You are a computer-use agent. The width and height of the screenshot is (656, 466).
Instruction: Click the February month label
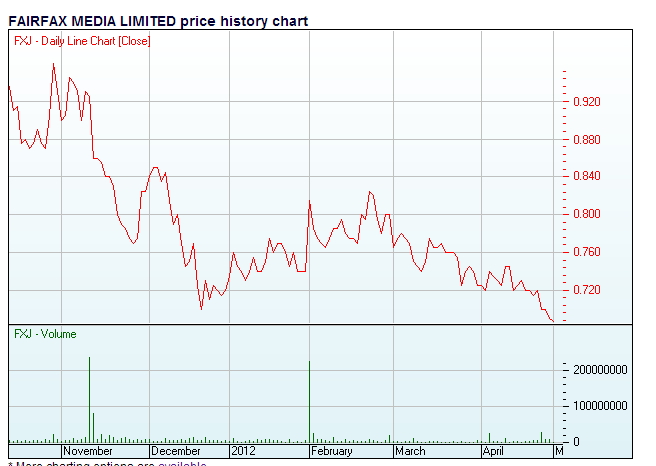[x=332, y=451]
